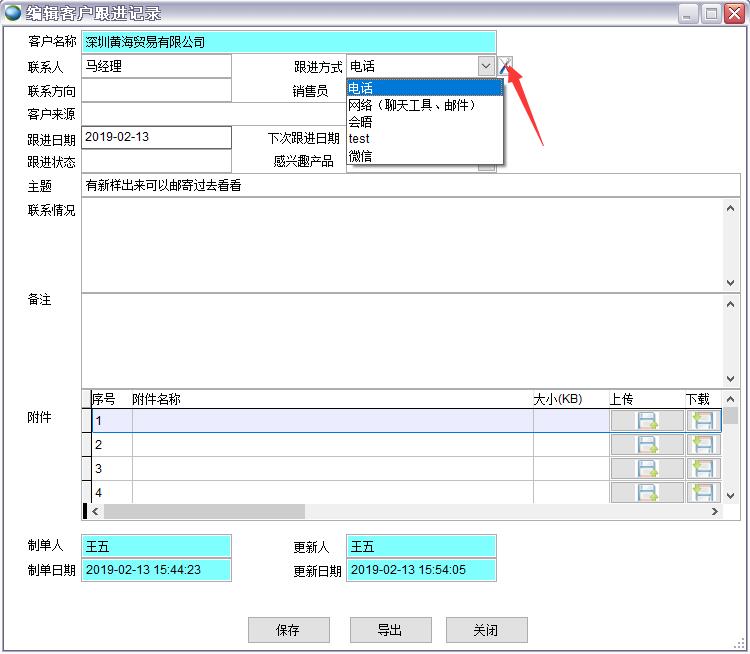Click download icon in attachment row 2

pos(703,445)
